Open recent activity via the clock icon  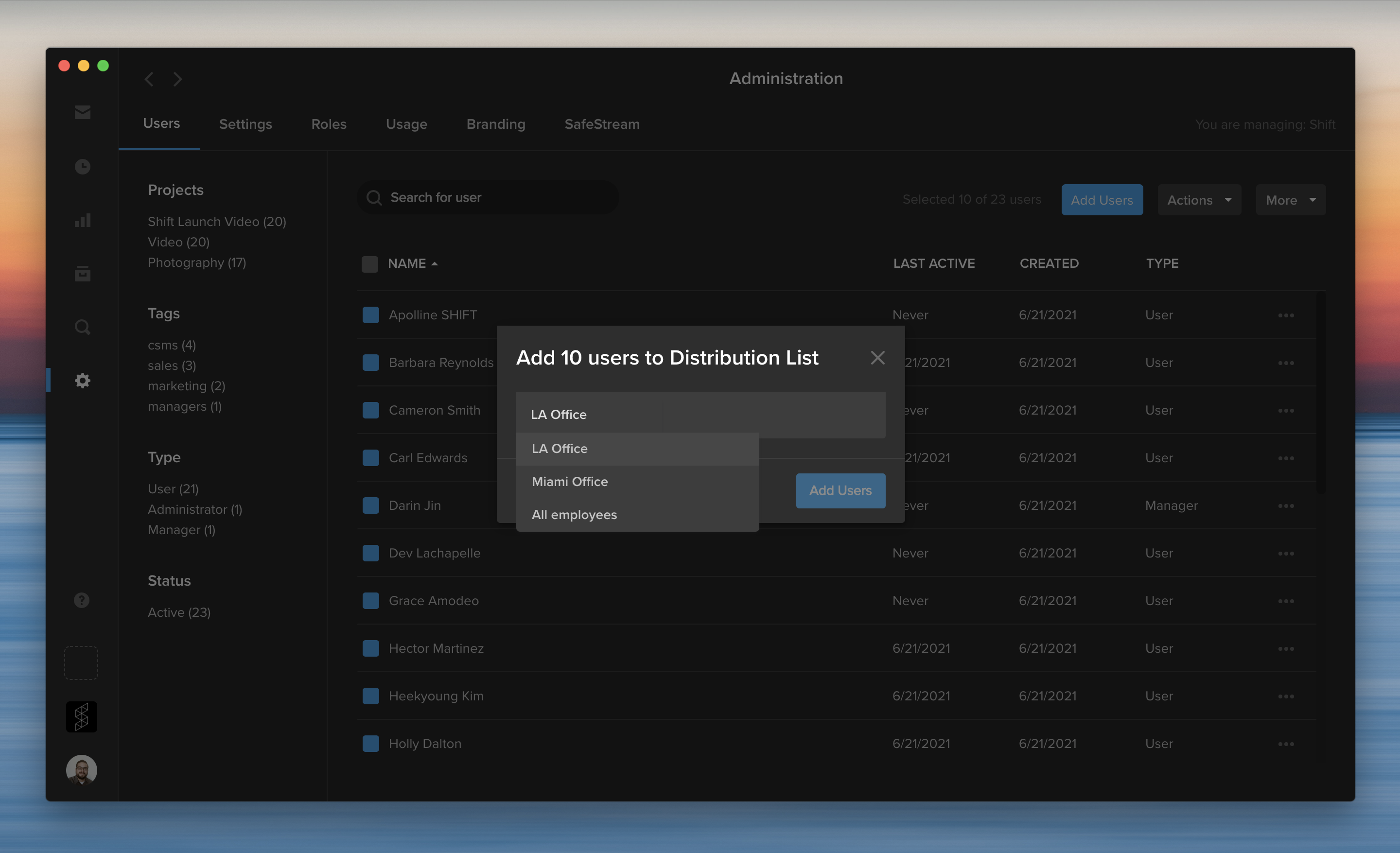click(82, 166)
